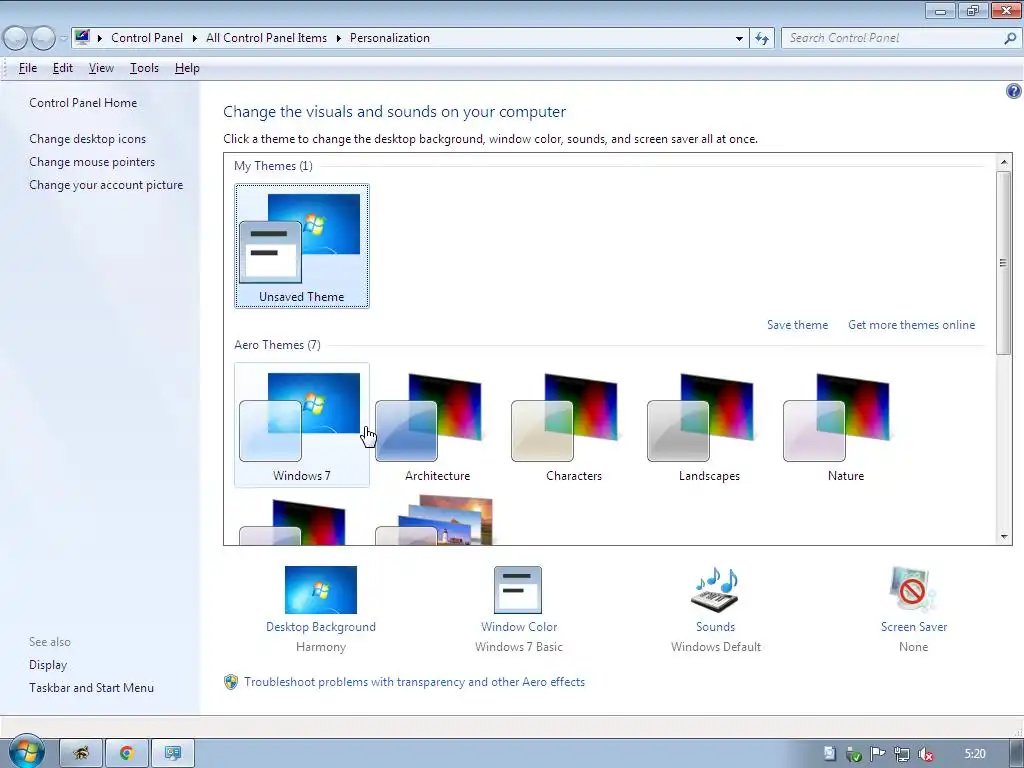Click the Control Panel breadcrumb
This screenshot has height=768, width=1024.
click(147, 38)
